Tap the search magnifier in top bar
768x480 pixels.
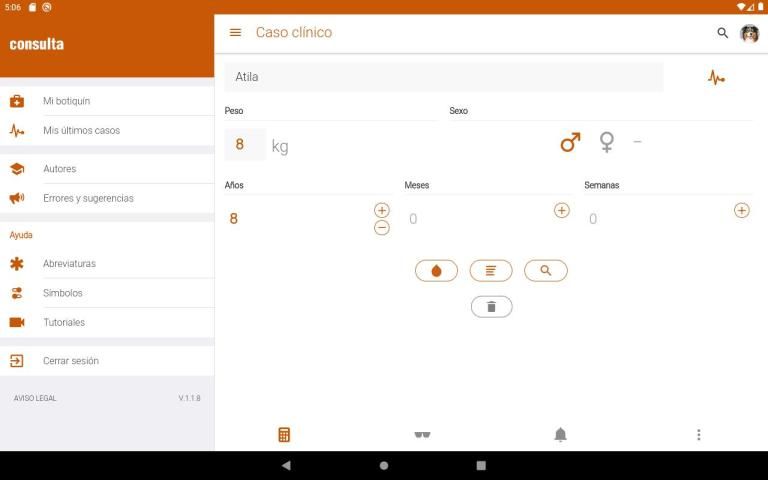(723, 33)
